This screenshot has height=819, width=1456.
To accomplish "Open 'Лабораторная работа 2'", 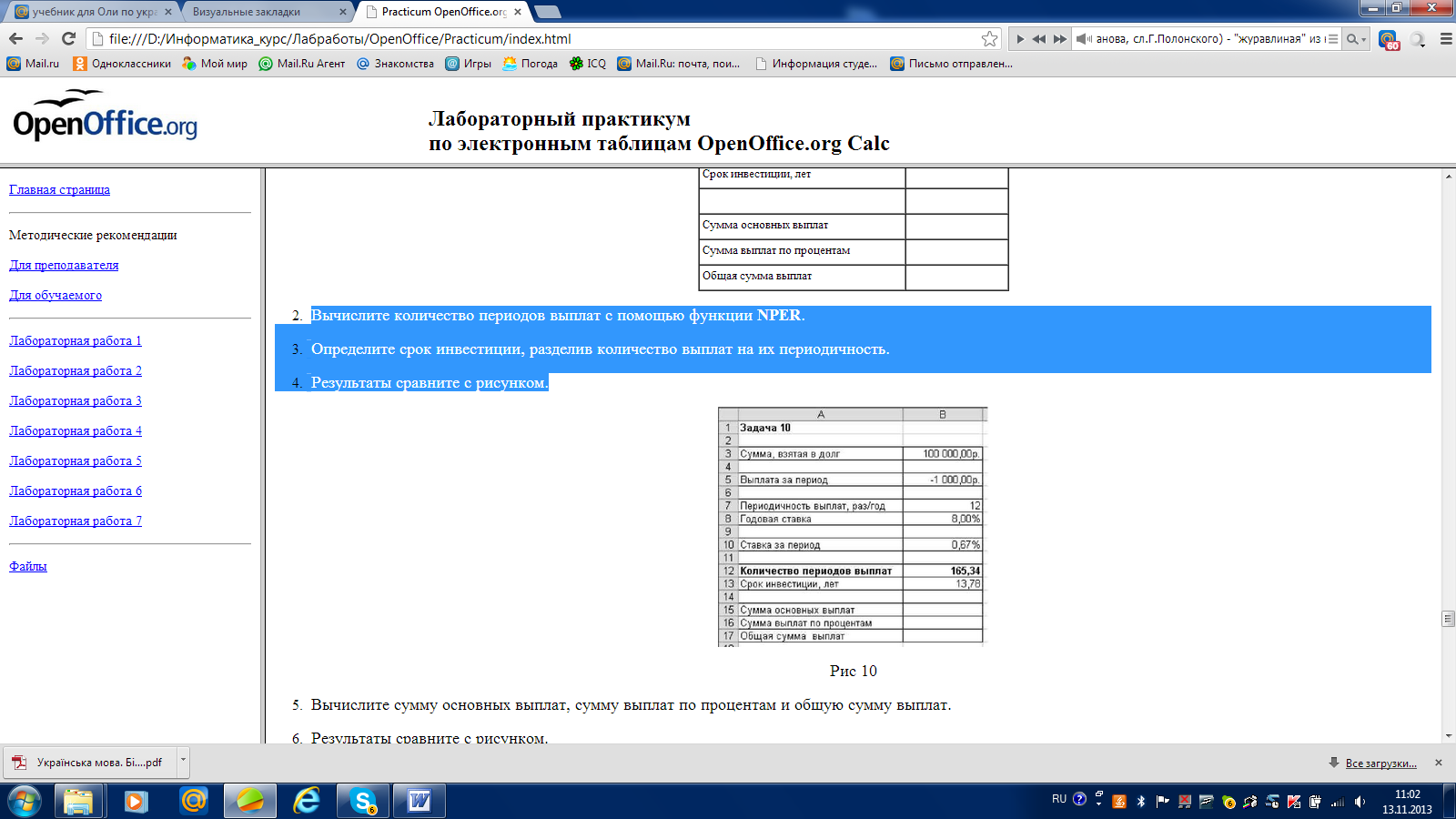I will pos(76,370).
